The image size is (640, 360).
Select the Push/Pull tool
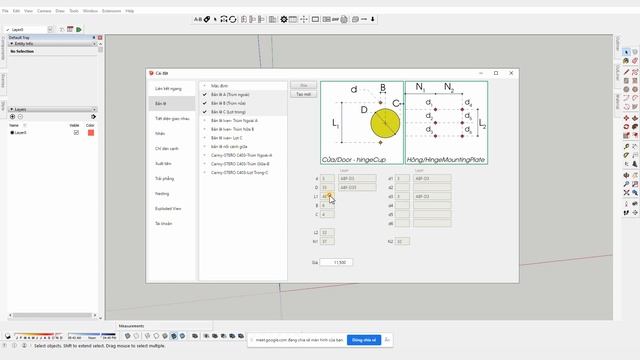635,118
